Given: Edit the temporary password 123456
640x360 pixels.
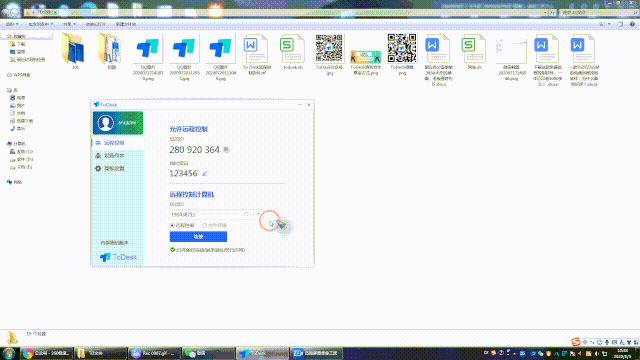Looking at the screenshot, I should coord(205,173).
